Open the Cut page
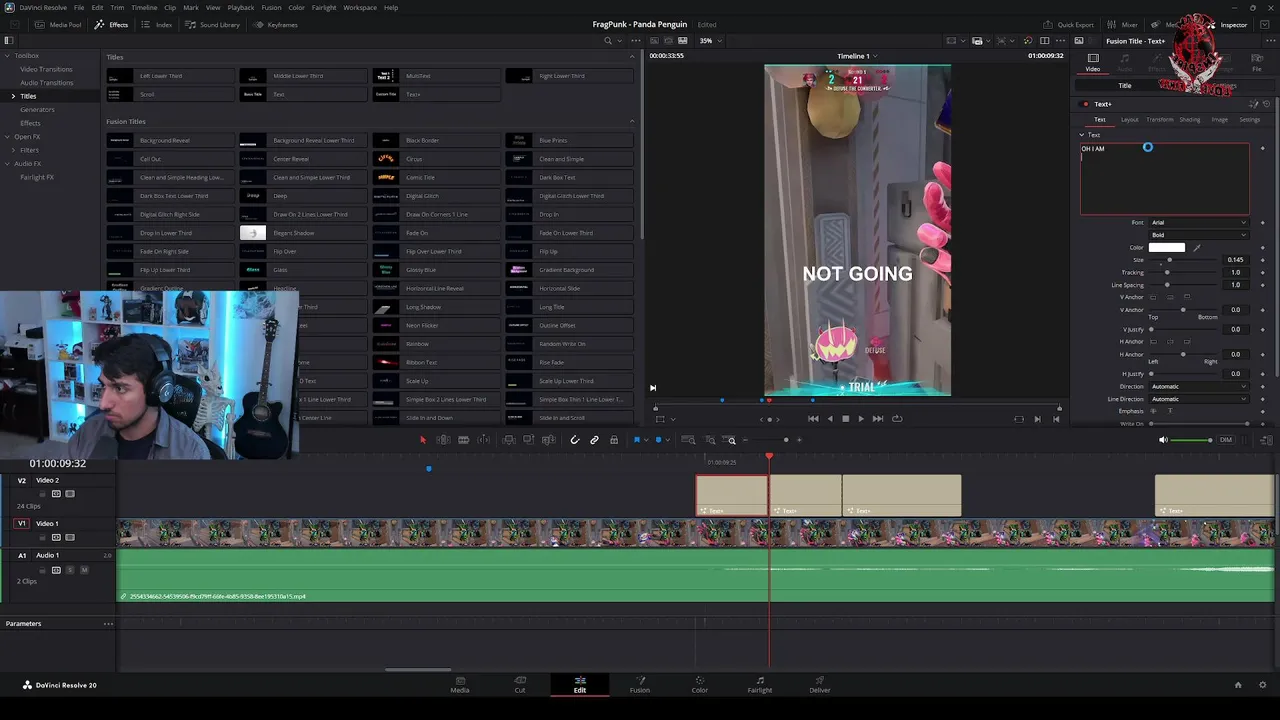Viewport: 1280px width, 720px height. coord(520,685)
